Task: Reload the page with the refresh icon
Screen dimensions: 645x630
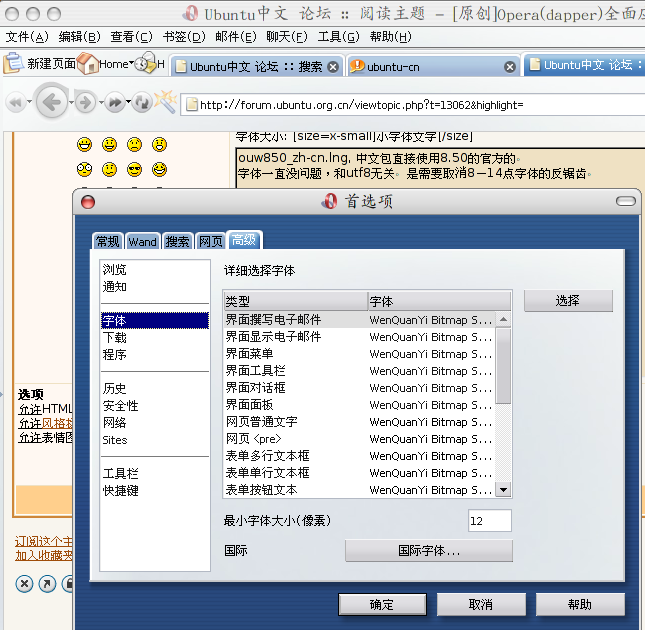Action: point(142,102)
